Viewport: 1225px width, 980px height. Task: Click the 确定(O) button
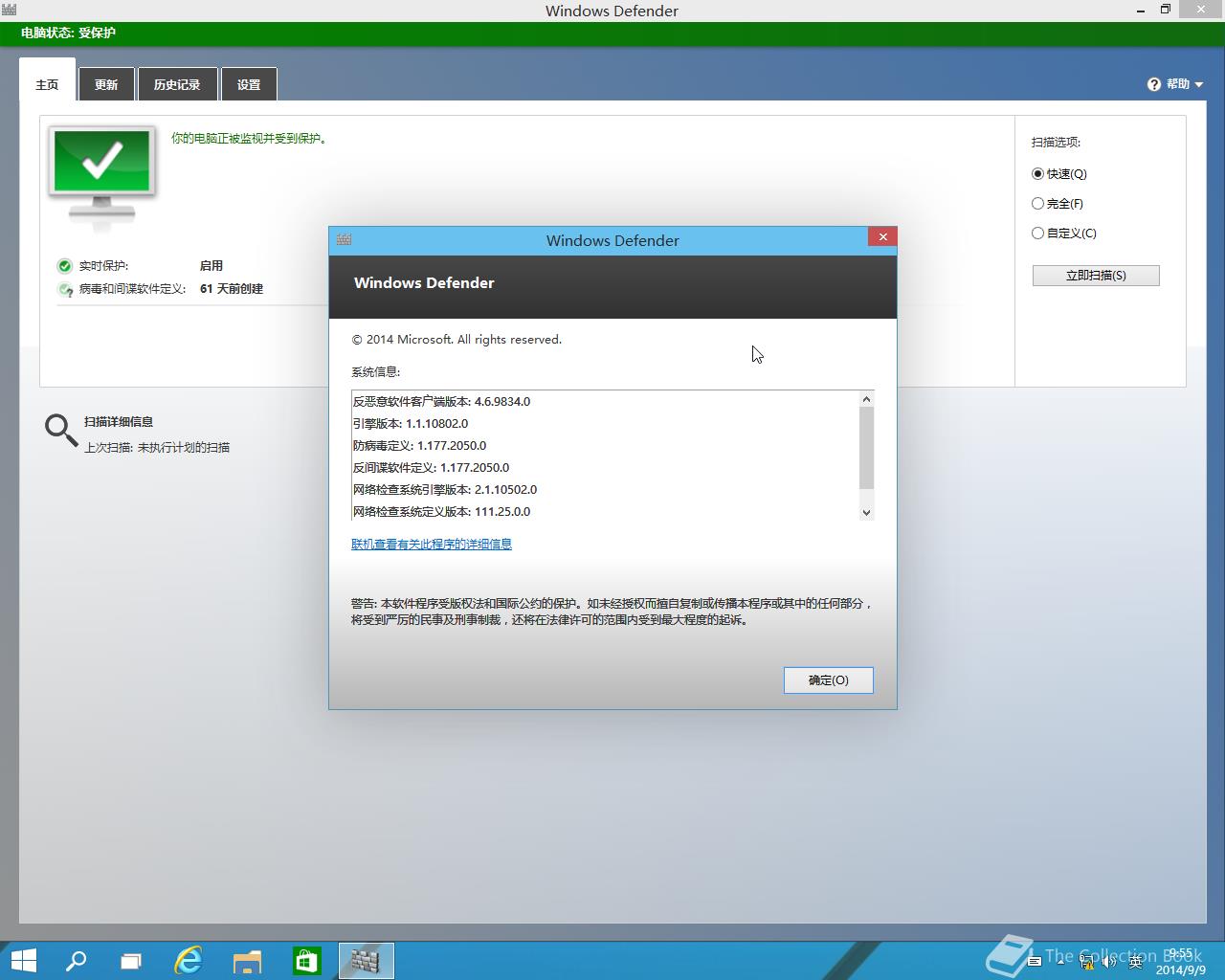828,680
